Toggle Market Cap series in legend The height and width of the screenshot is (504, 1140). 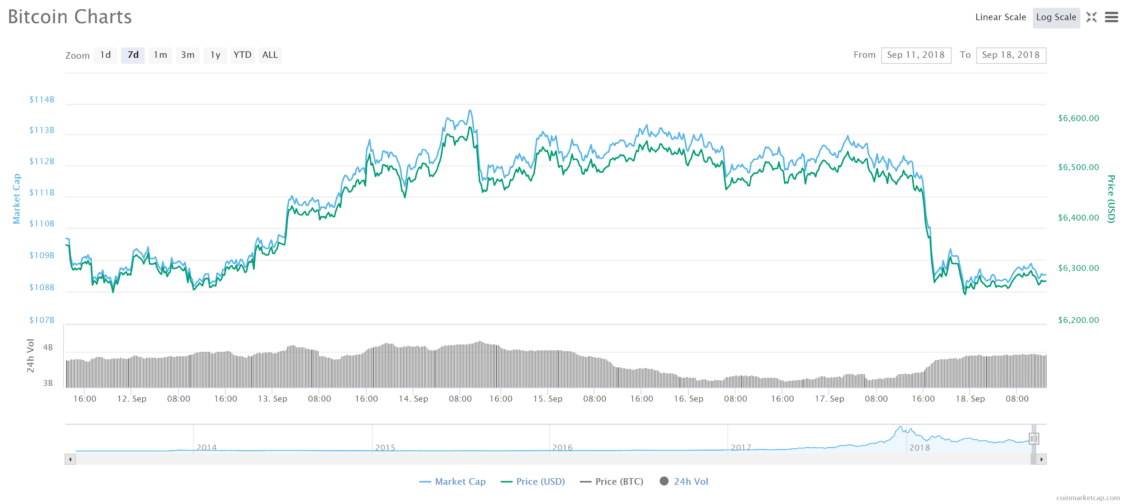[x=452, y=481]
